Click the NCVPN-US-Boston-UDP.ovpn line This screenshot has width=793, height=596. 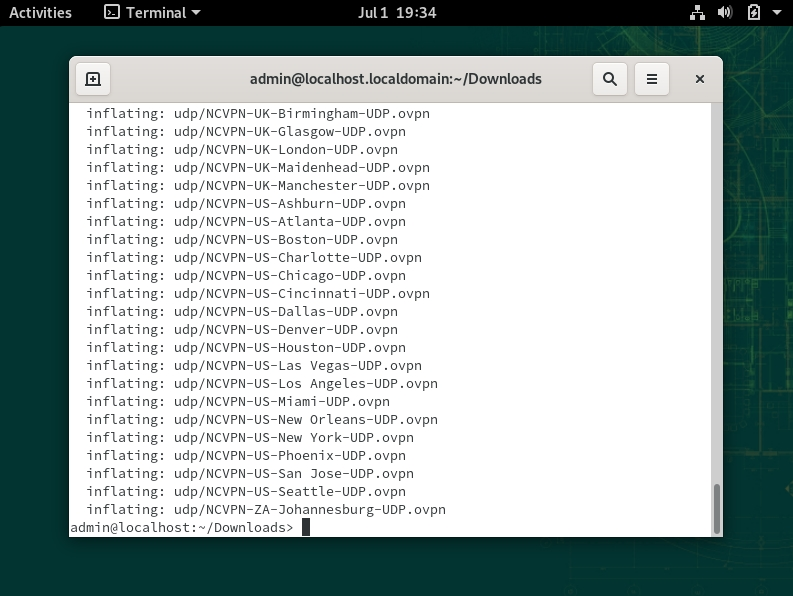click(x=242, y=239)
